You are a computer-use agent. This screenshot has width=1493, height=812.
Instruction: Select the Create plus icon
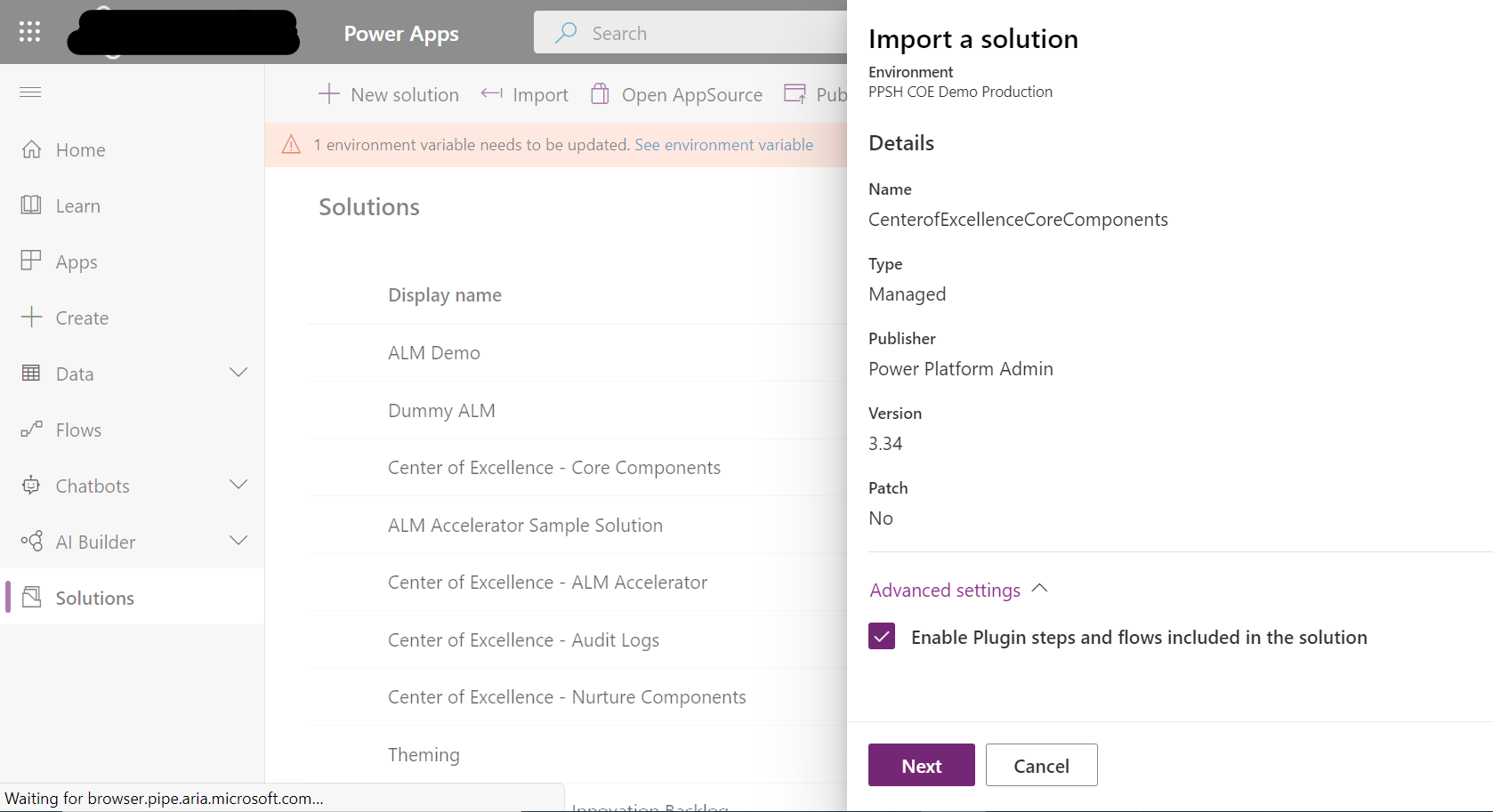coord(31,317)
